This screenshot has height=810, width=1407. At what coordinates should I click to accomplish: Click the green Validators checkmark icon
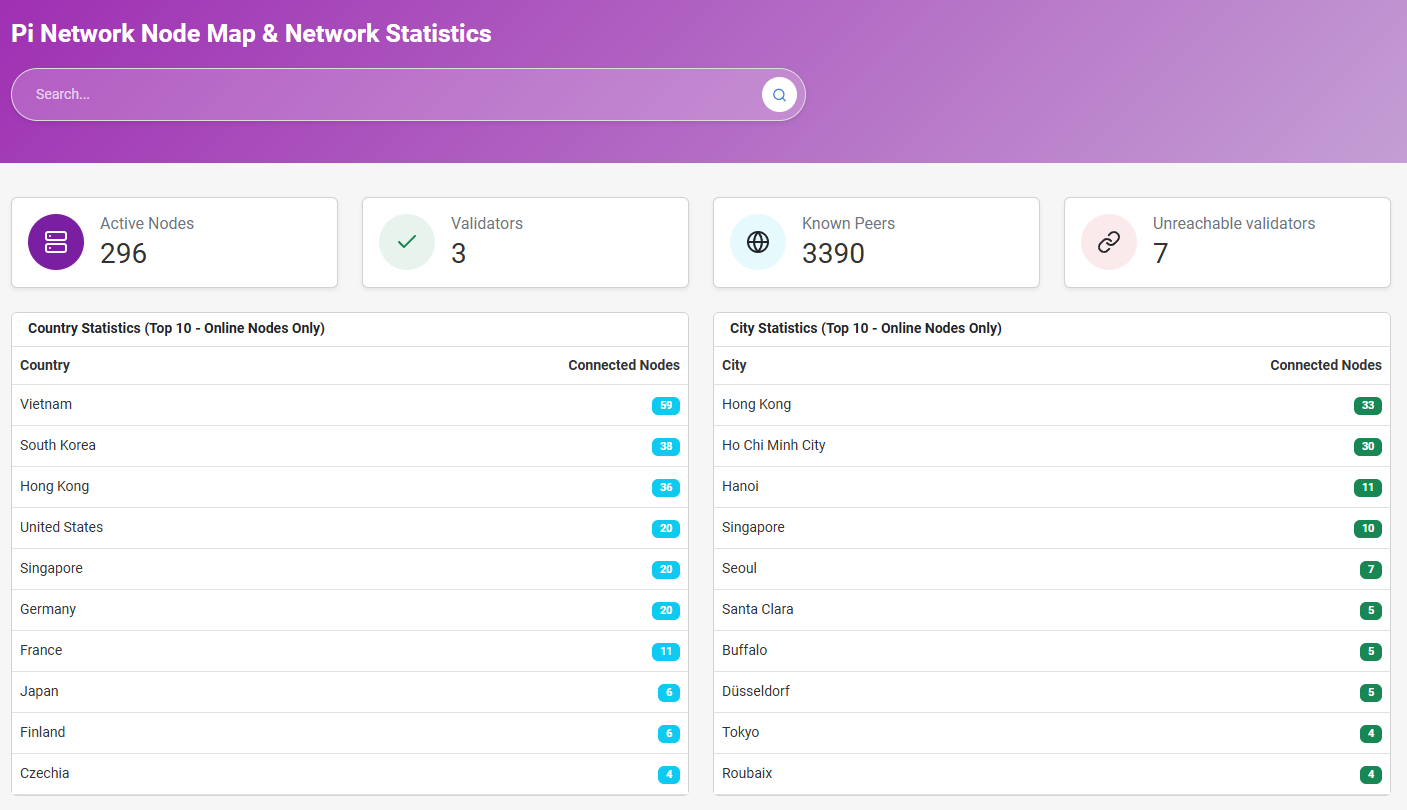click(x=406, y=241)
